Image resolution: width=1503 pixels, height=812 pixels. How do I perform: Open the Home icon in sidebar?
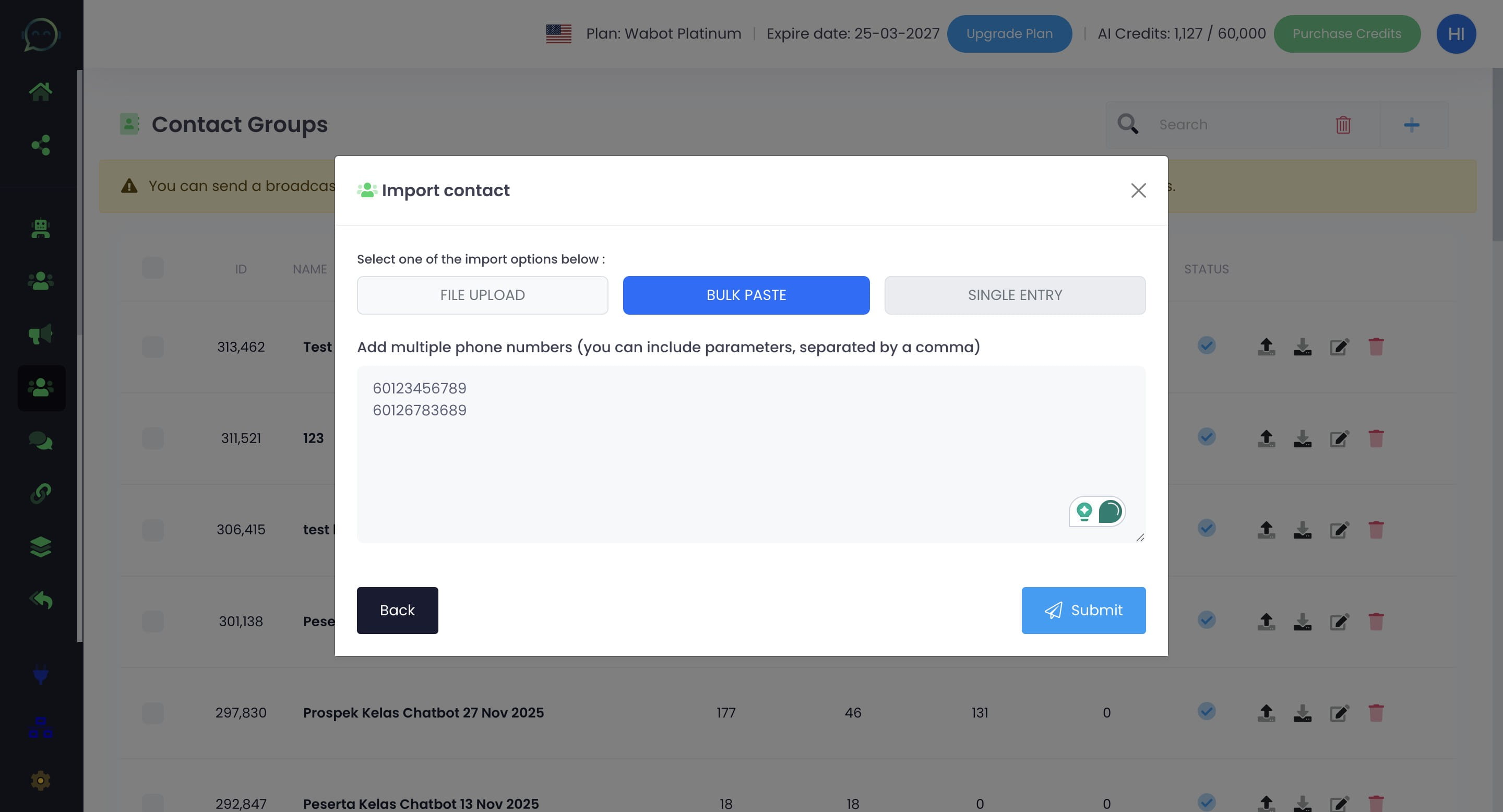pos(40,91)
